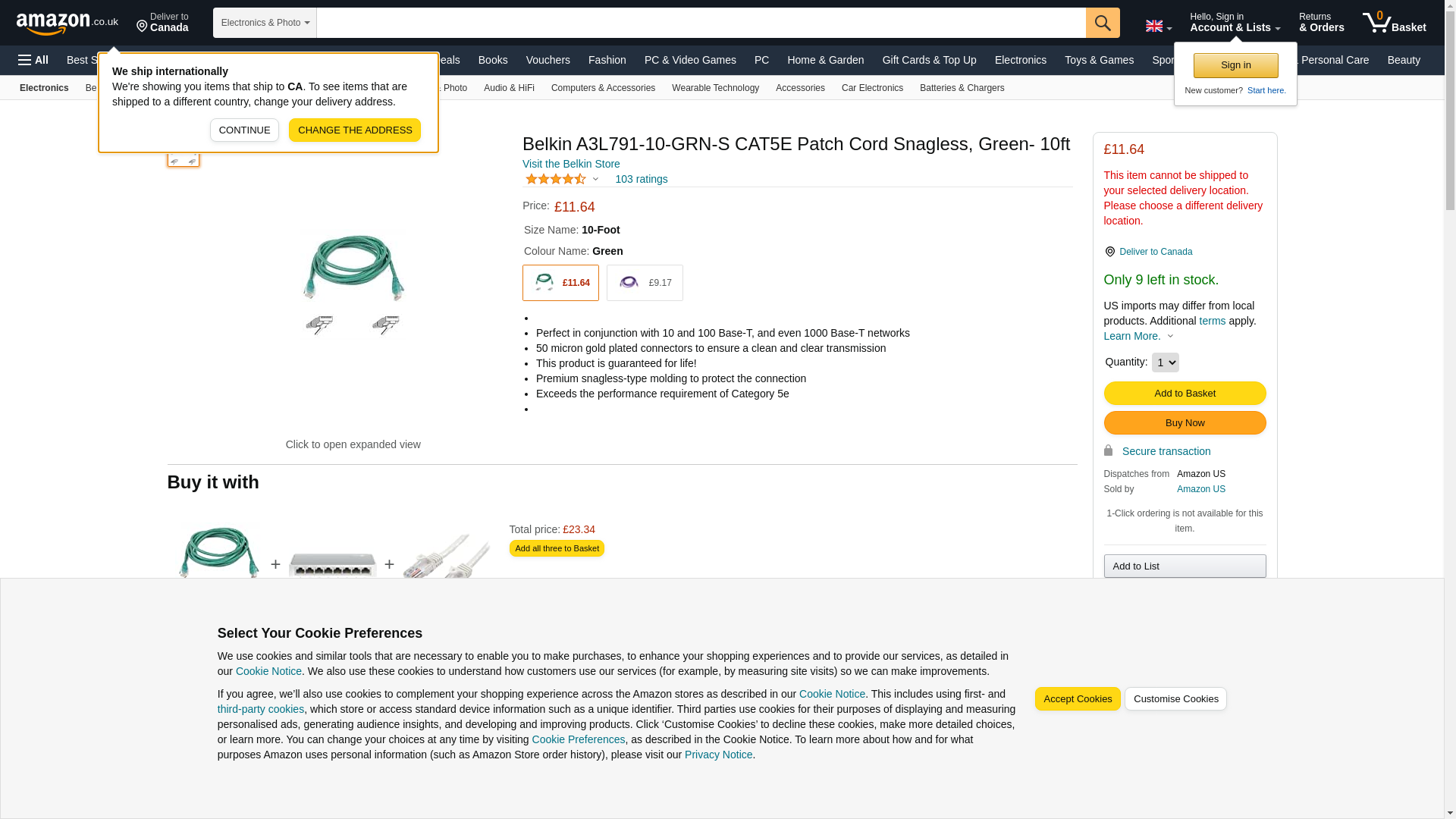Click the search text field

[x=700, y=23]
